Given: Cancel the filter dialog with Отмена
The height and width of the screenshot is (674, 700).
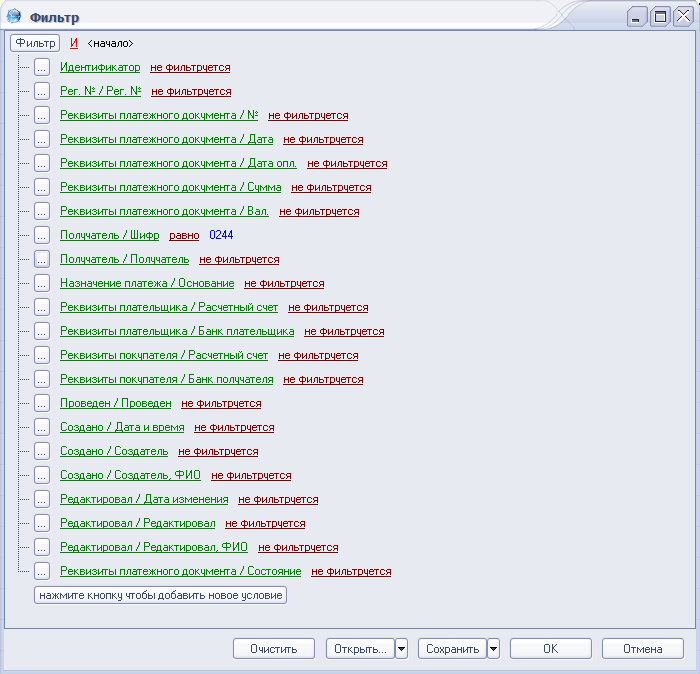Looking at the screenshot, I should pos(642,649).
